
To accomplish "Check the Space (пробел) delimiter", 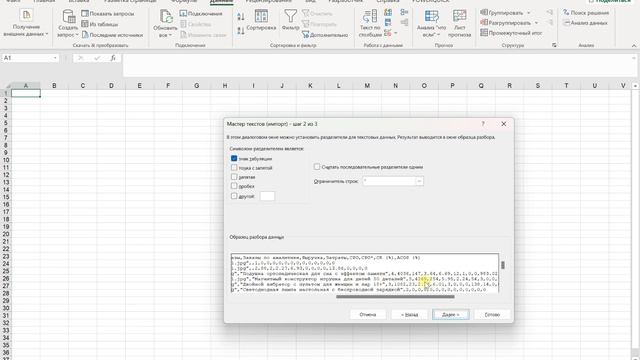I will [x=234, y=186].
